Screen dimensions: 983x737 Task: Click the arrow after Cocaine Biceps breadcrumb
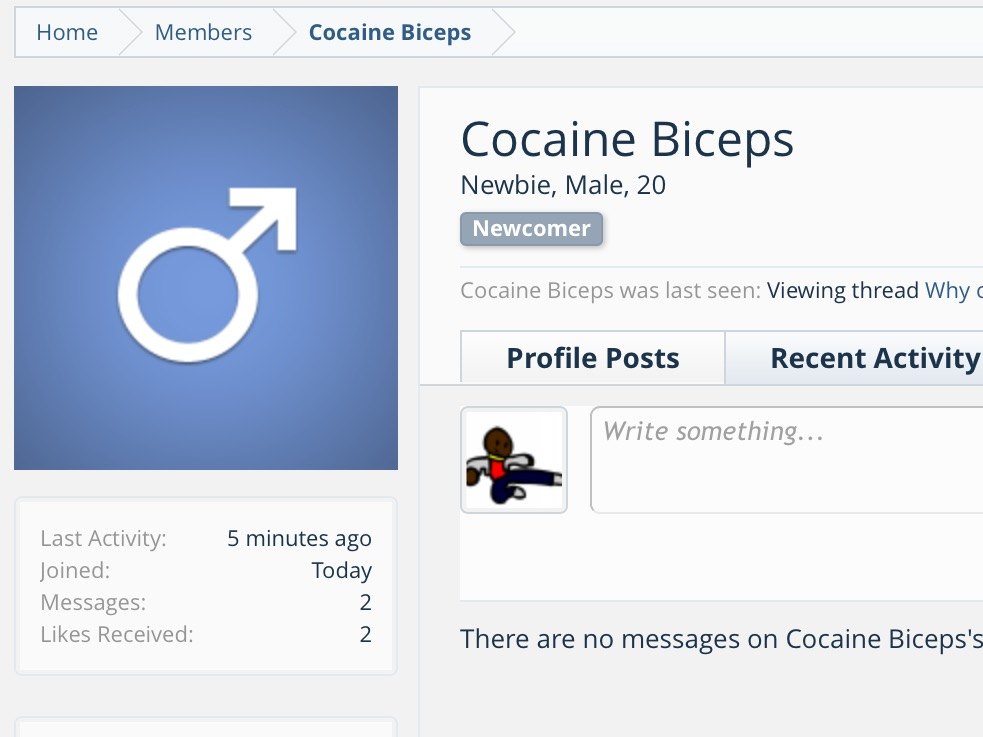[503, 32]
